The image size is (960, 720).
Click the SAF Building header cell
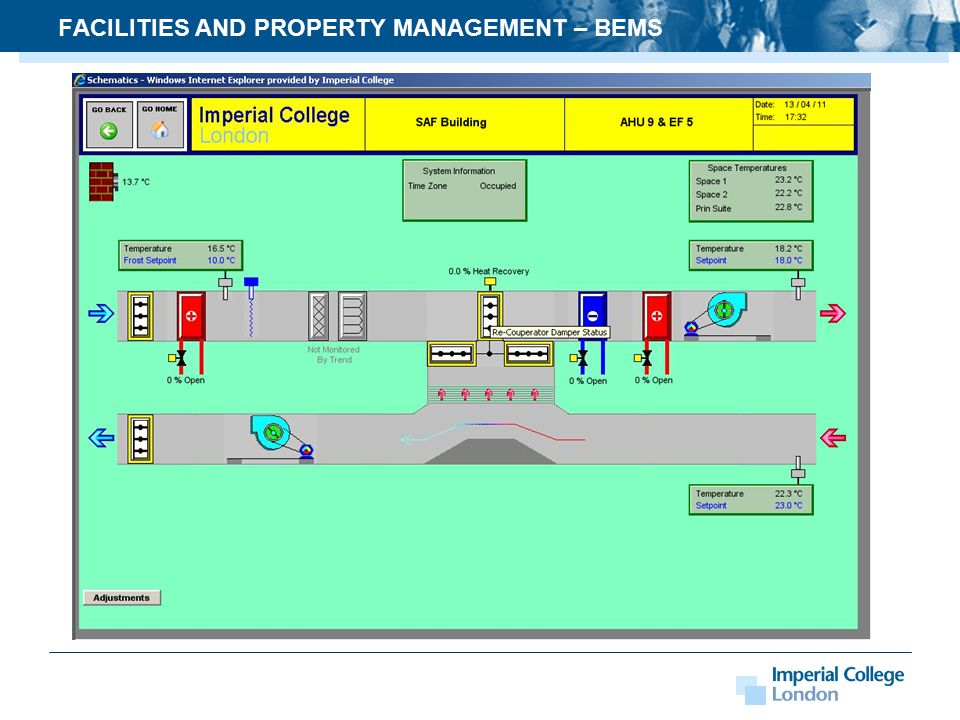coord(465,124)
